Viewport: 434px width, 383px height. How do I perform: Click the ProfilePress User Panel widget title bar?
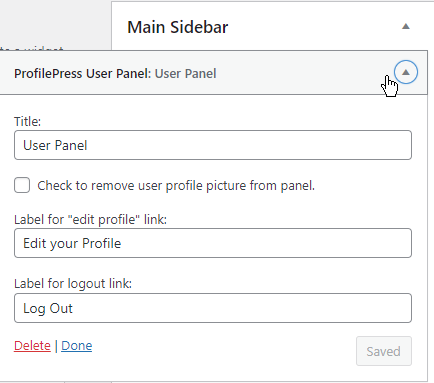coord(213,73)
